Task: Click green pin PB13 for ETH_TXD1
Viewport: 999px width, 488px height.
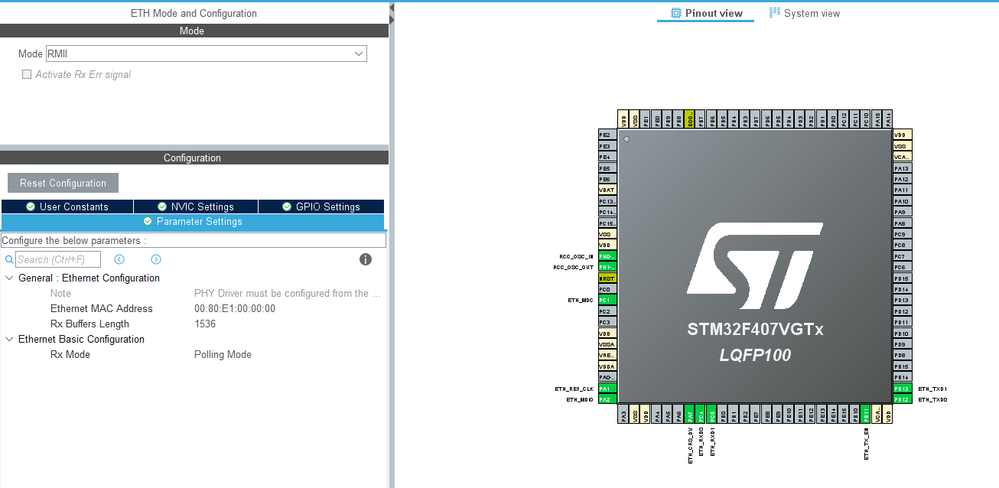Action: click(903, 389)
